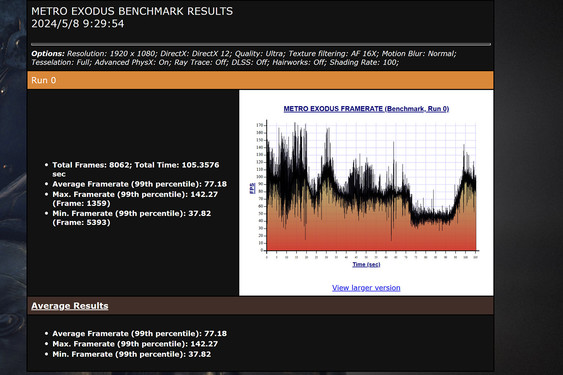The image size is (563, 375).
Task: Select Run 0 Average Framerate 77.18 entry
Action: [139, 184]
